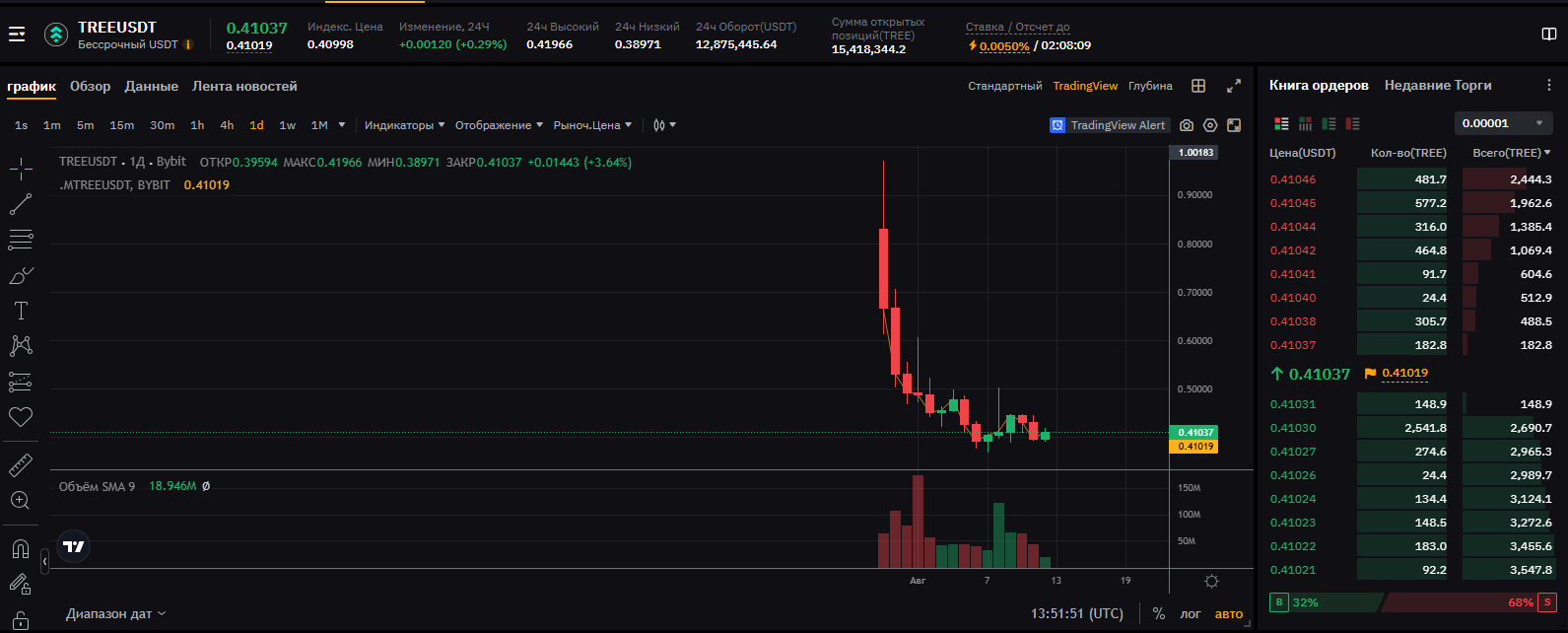Select 15m timeframe
The image size is (1568, 633).
[x=121, y=125]
